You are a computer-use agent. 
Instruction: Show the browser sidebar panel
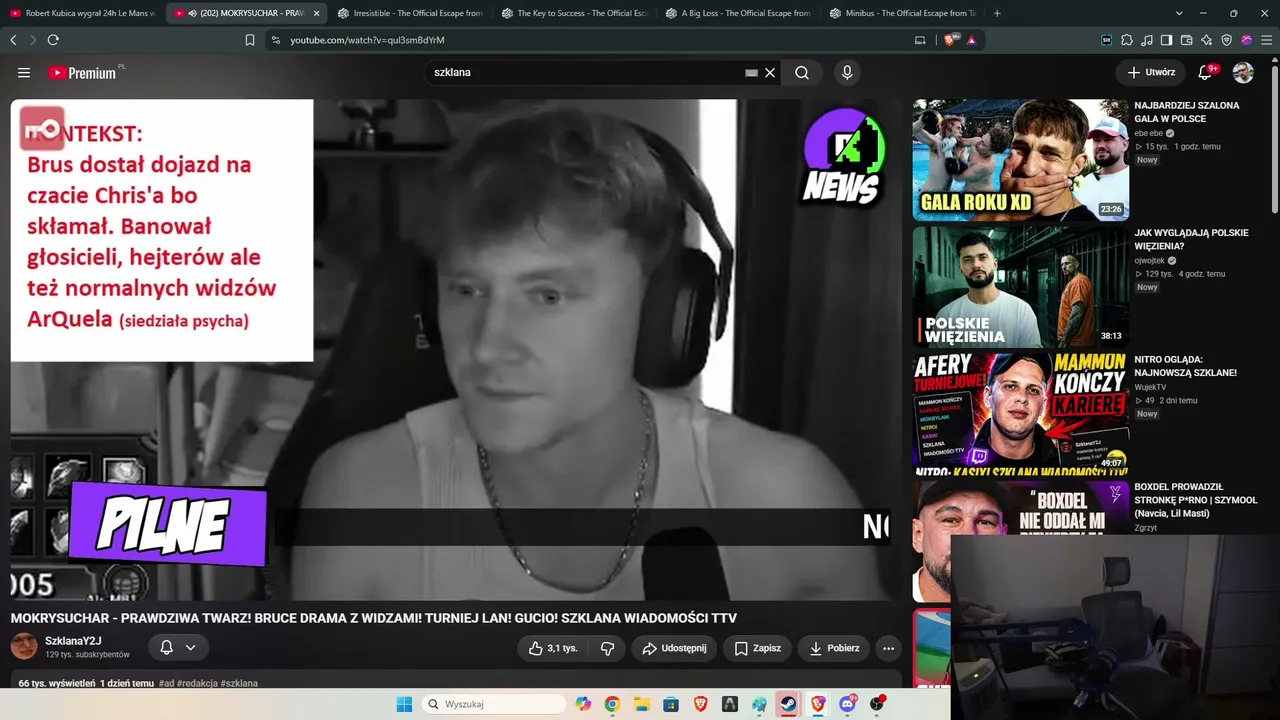click(x=1167, y=40)
